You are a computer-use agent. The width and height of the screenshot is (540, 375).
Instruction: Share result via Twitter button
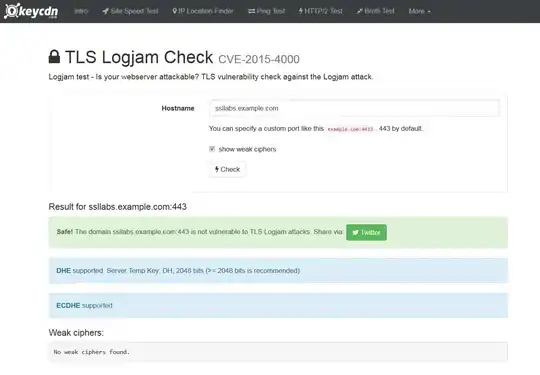366,232
